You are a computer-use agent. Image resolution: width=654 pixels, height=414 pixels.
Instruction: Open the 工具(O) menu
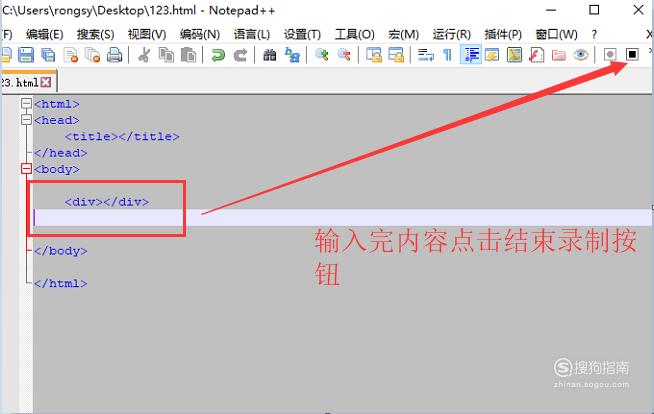pos(355,34)
